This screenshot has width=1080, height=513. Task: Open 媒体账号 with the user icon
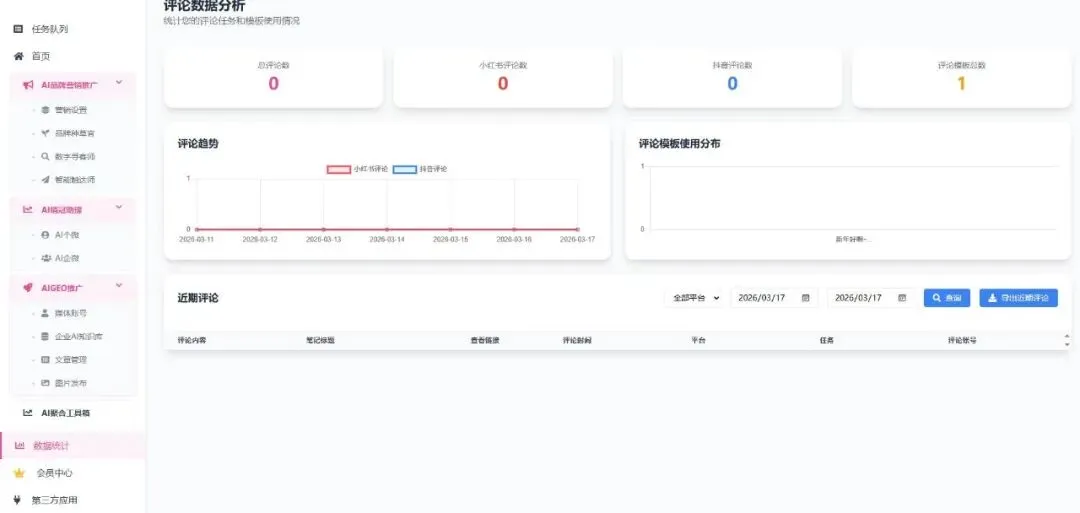pos(45,313)
